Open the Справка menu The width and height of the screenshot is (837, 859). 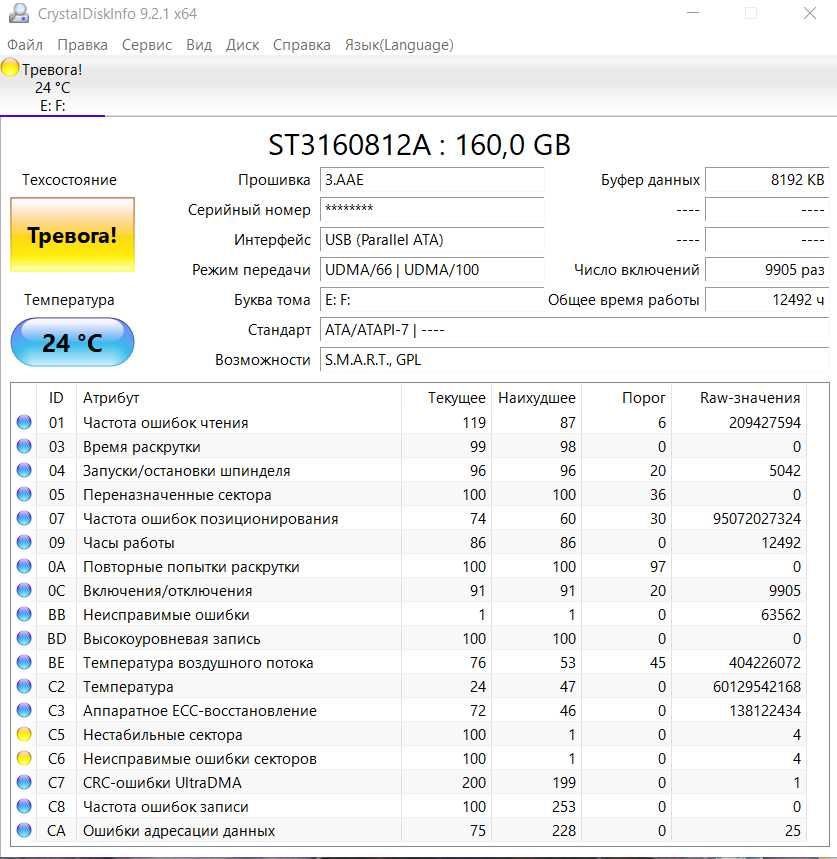[x=302, y=45]
